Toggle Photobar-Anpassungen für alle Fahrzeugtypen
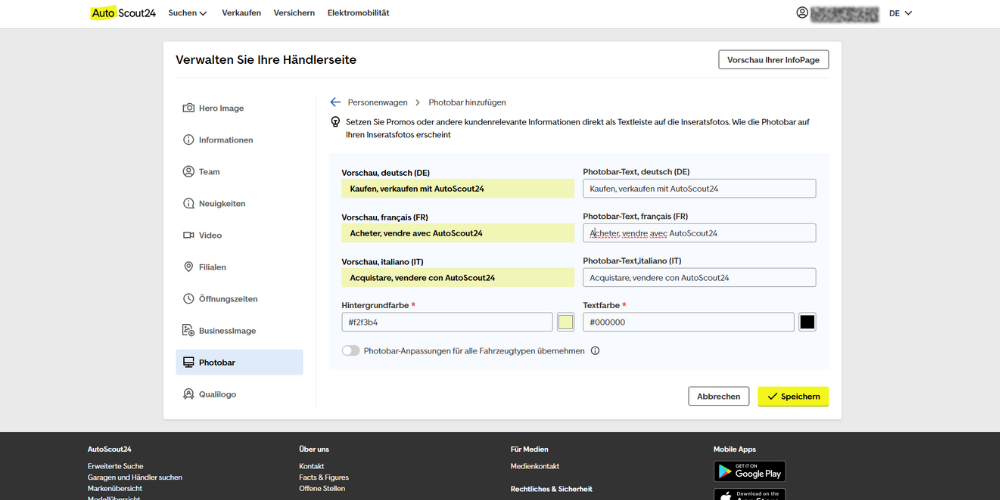 (351, 351)
